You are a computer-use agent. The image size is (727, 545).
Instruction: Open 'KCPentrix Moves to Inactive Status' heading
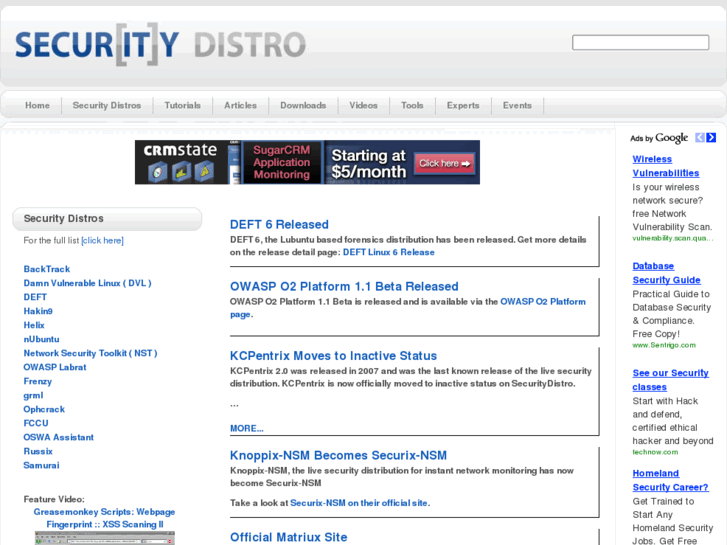333,356
